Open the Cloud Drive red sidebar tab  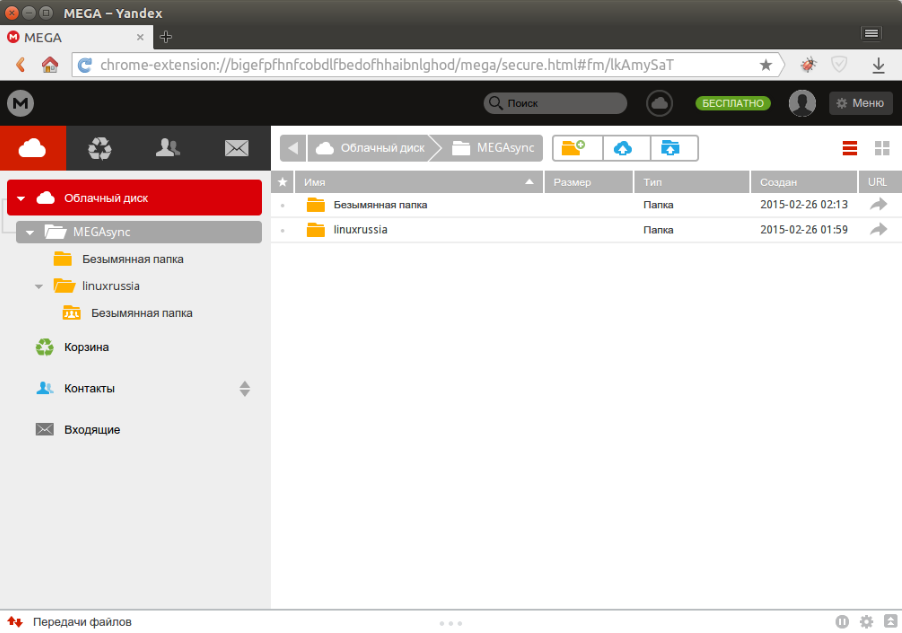[x=33, y=148]
